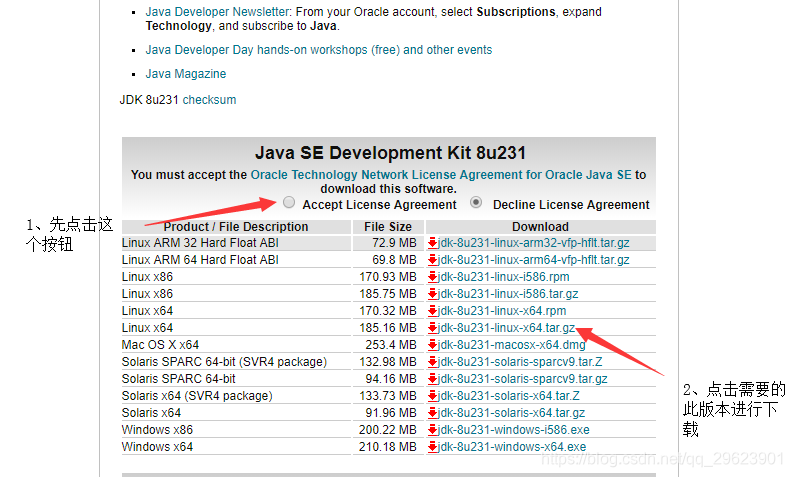Open Oracle Technology Network License Agreement link
This screenshot has height=477, width=792.
(x=441, y=175)
